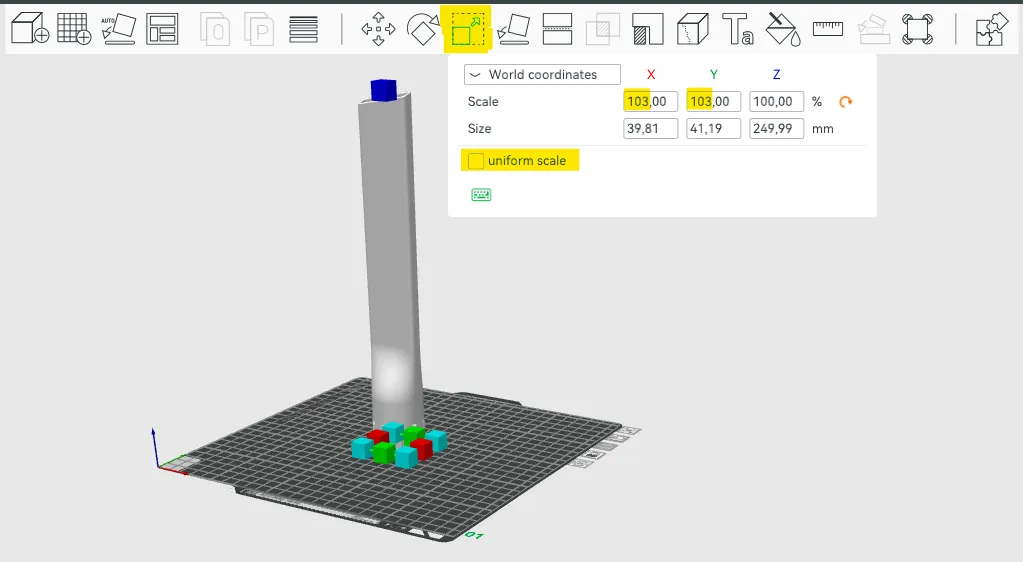
Task: Click the Add object cube icon
Action: pos(30,29)
